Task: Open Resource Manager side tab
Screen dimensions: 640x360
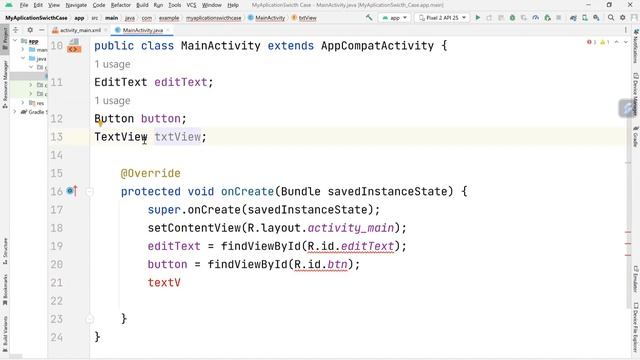Action: coord(5,84)
